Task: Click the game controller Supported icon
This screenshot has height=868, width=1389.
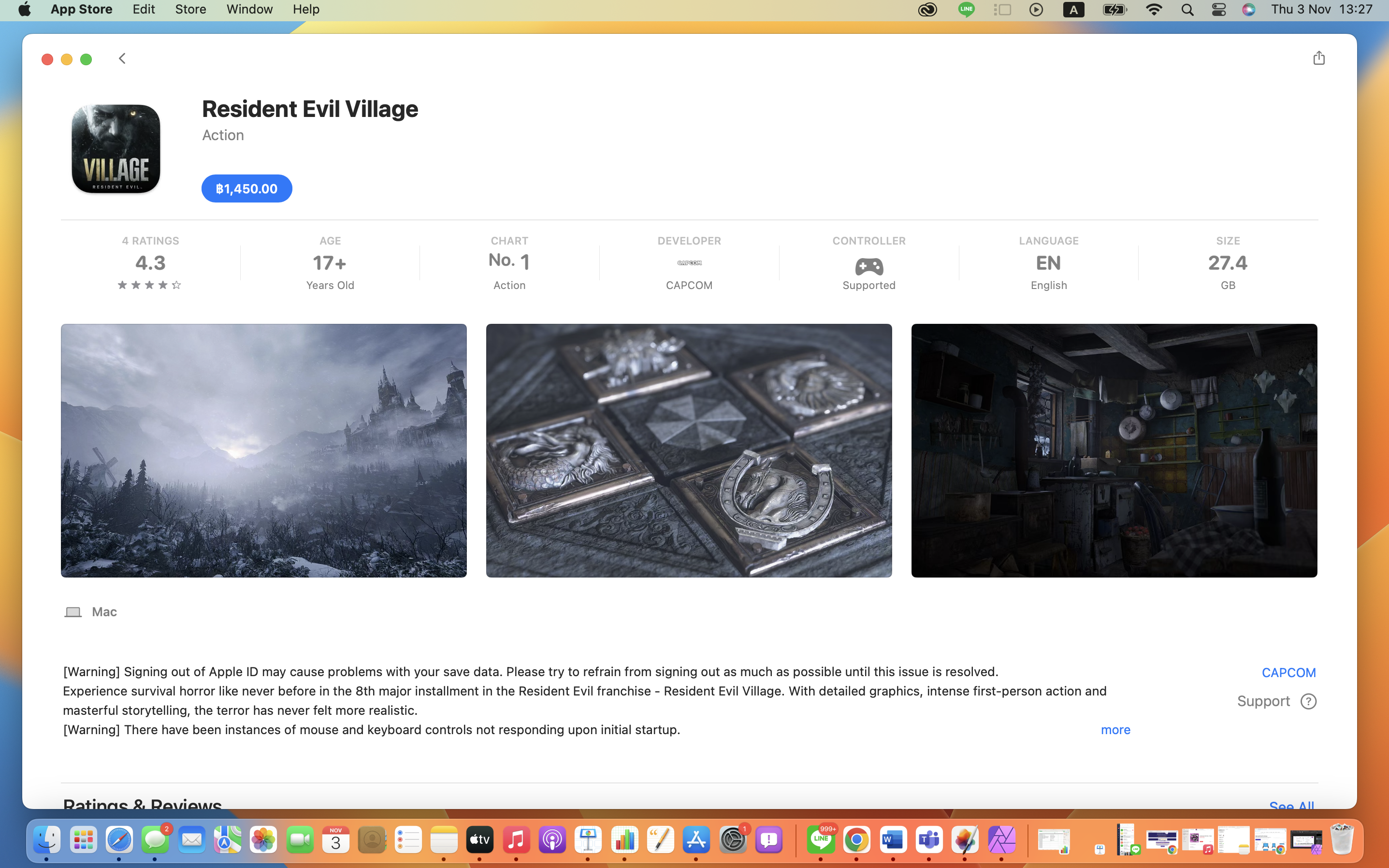Action: pos(868,266)
